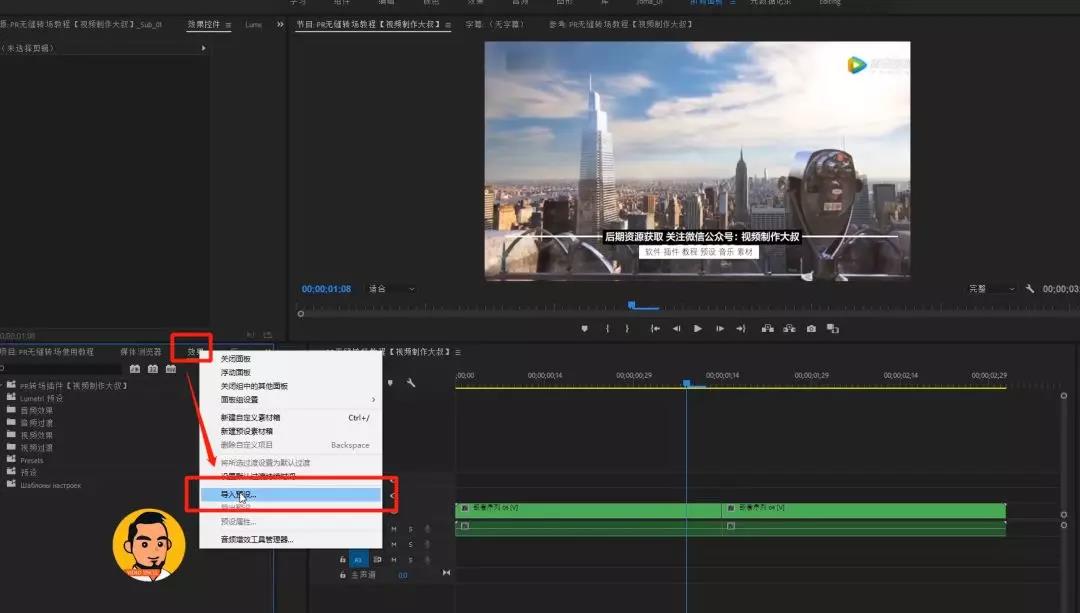Click the effects panel search field
The width and height of the screenshot is (1080, 613).
click(x=61, y=369)
